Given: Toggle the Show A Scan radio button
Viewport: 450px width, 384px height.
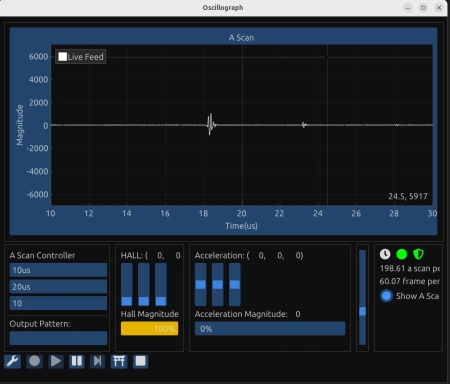Looking at the screenshot, I should point(386,296).
